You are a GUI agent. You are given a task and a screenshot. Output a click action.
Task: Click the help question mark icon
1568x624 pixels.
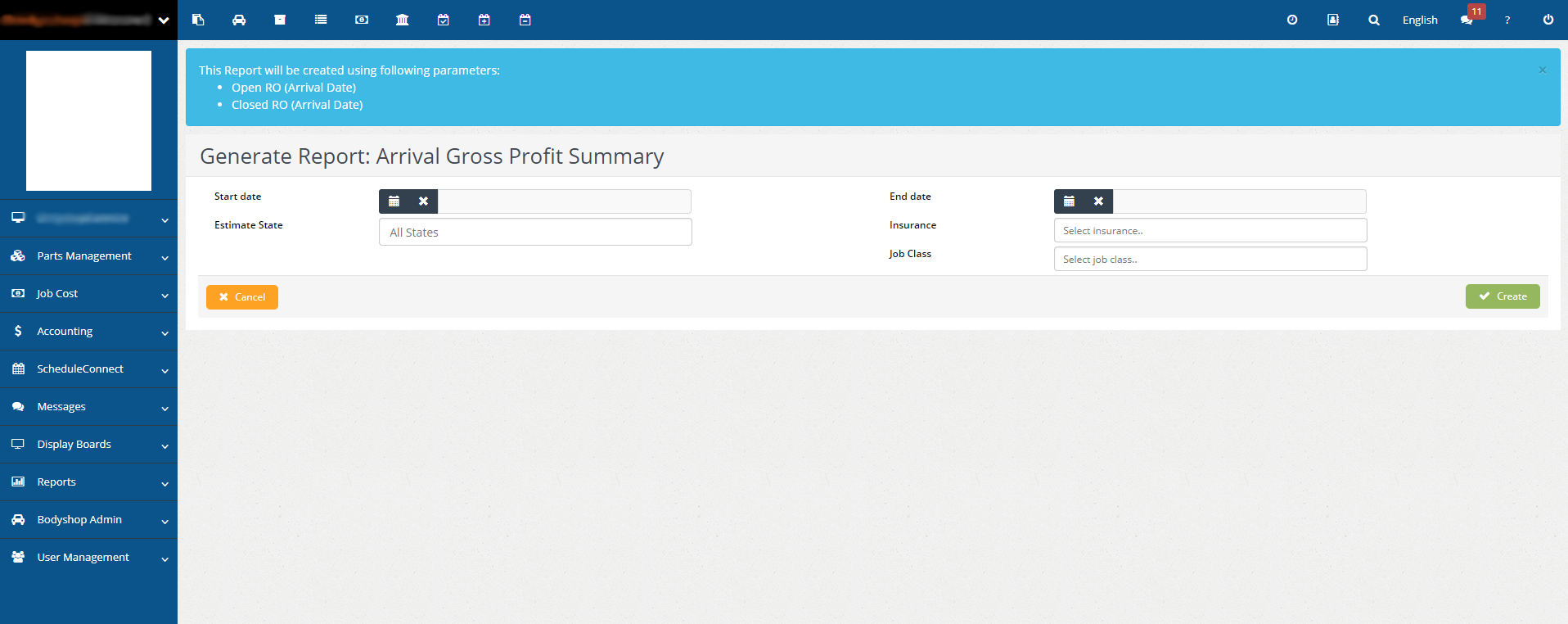click(x=1507, y=20)
